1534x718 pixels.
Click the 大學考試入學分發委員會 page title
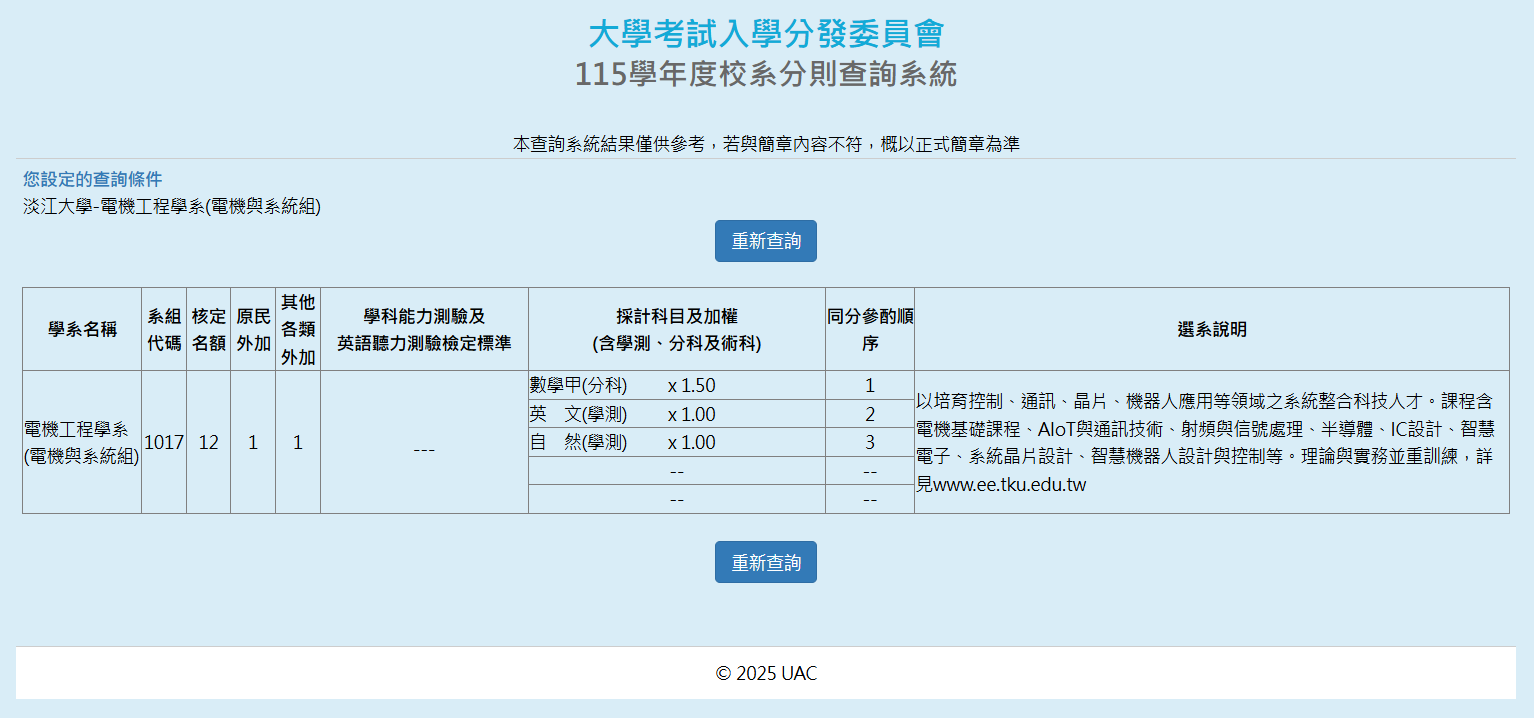pos(765,34)
